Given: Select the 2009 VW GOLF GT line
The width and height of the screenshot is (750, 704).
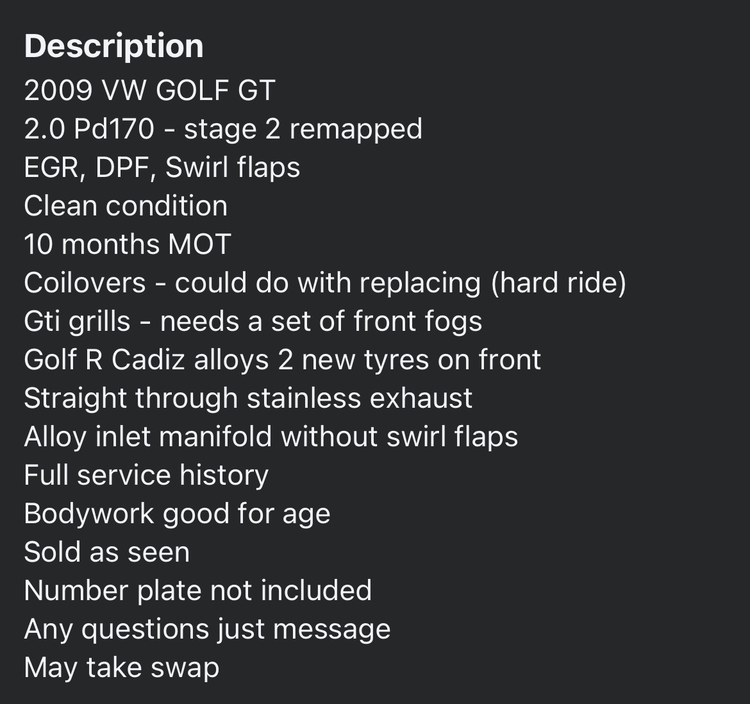Looking at the screenshot, I should (x=150, y=90).
